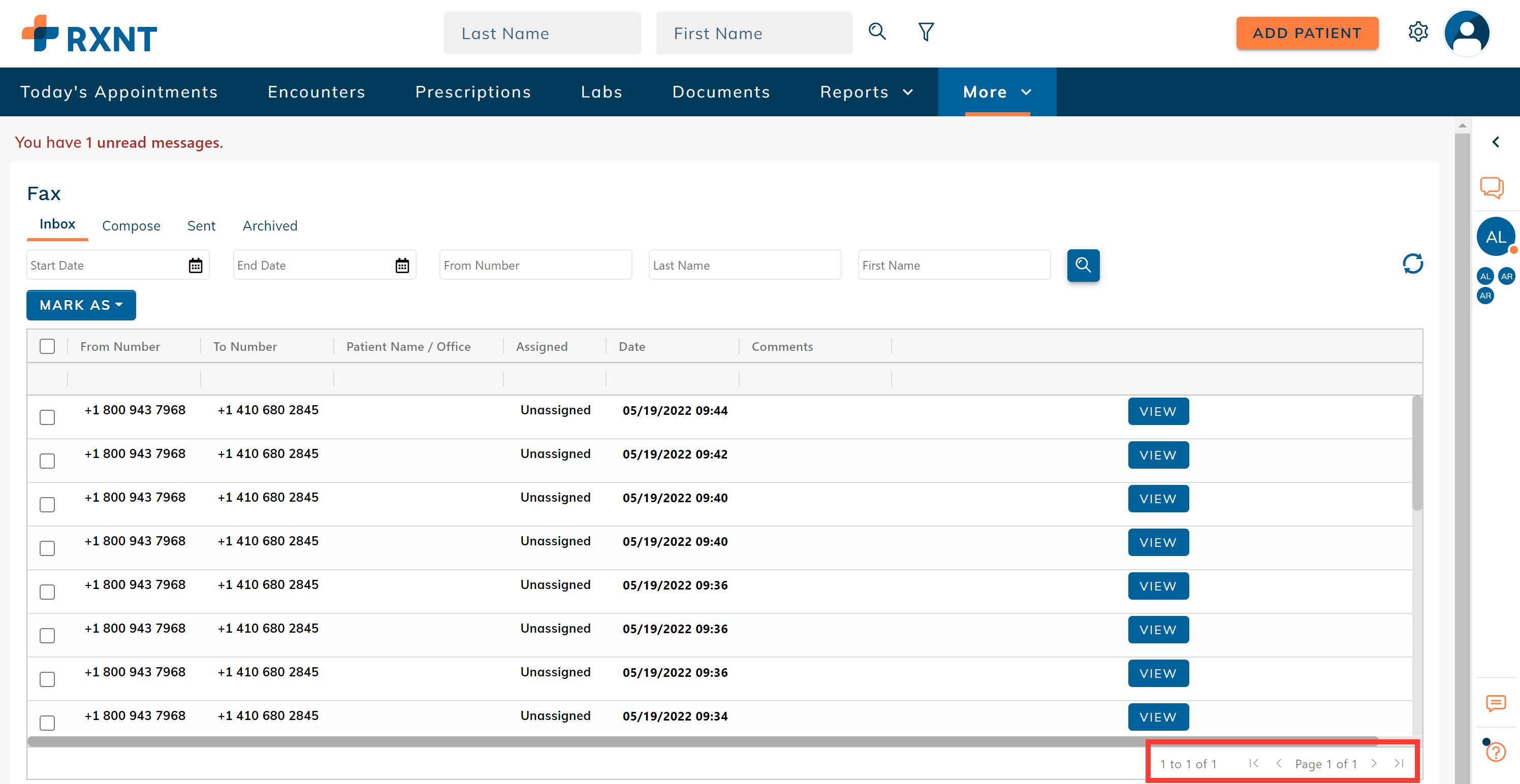Expand the Reports menu
Screen dimensions: 1520x784
coord(866,92)
